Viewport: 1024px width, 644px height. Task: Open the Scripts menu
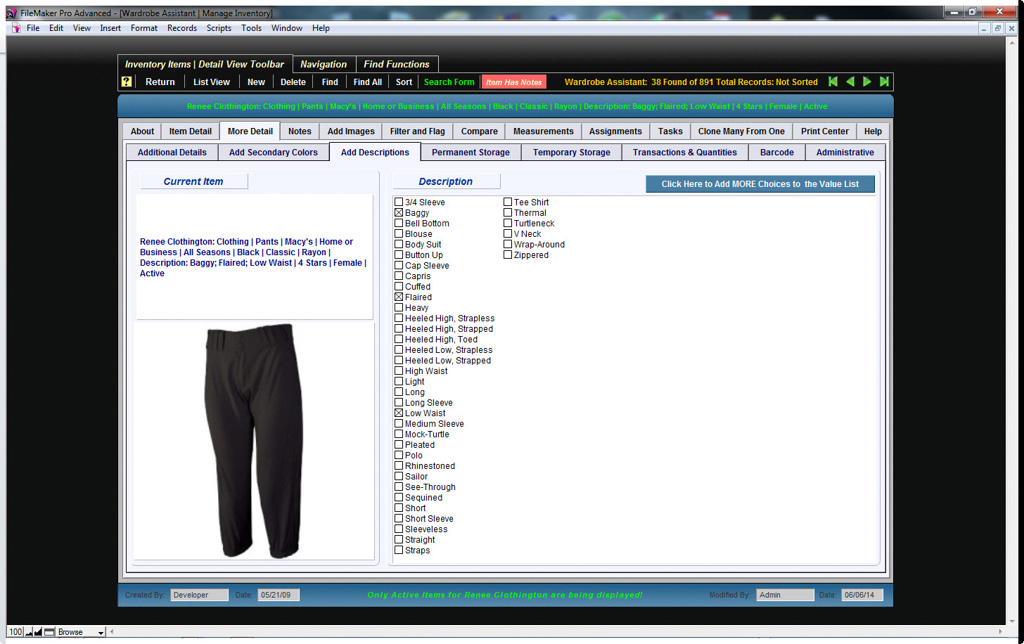[x=219, y=28]
